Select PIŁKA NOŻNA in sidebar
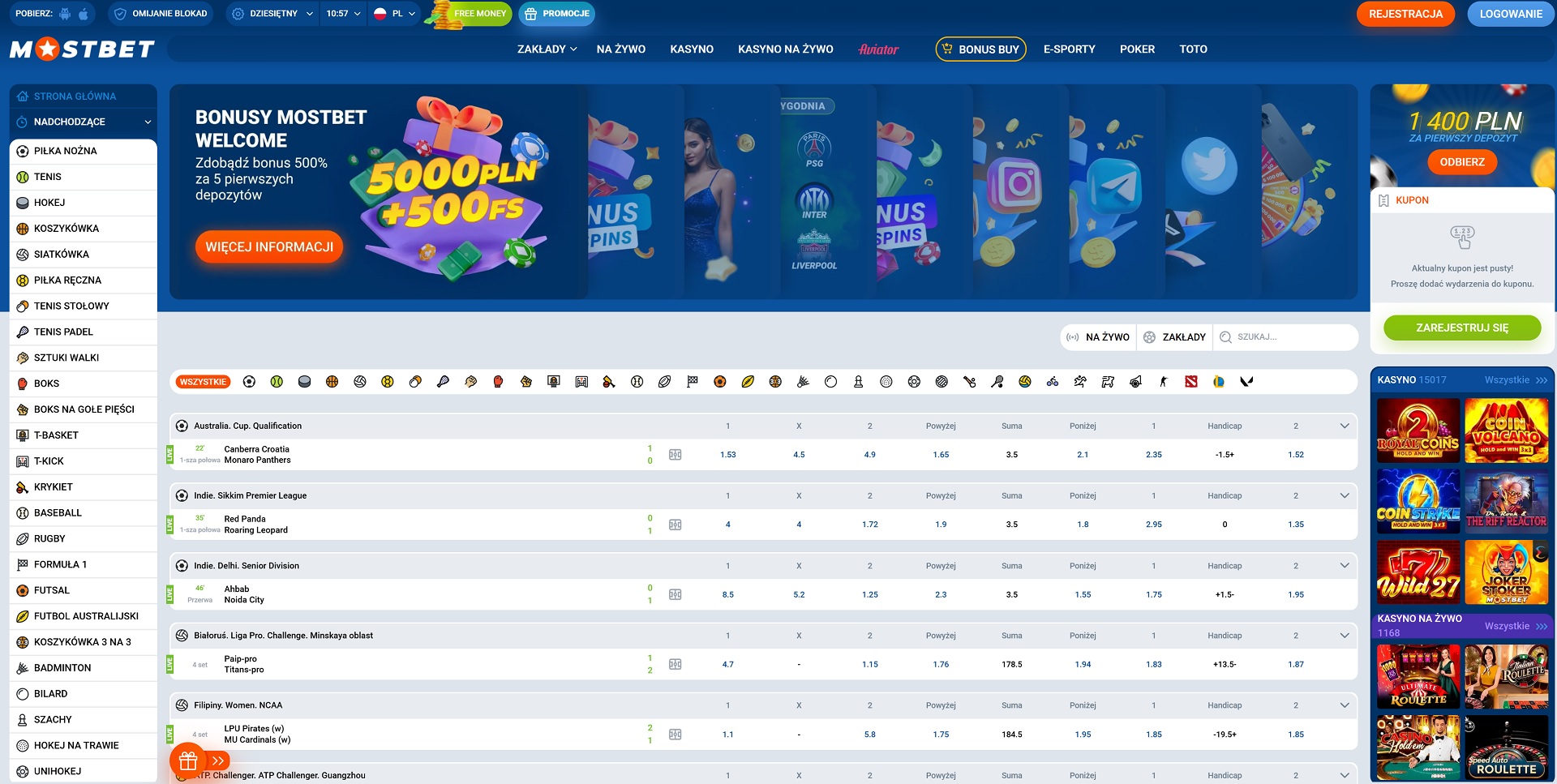1557x784 pixels. coord(84,151)
